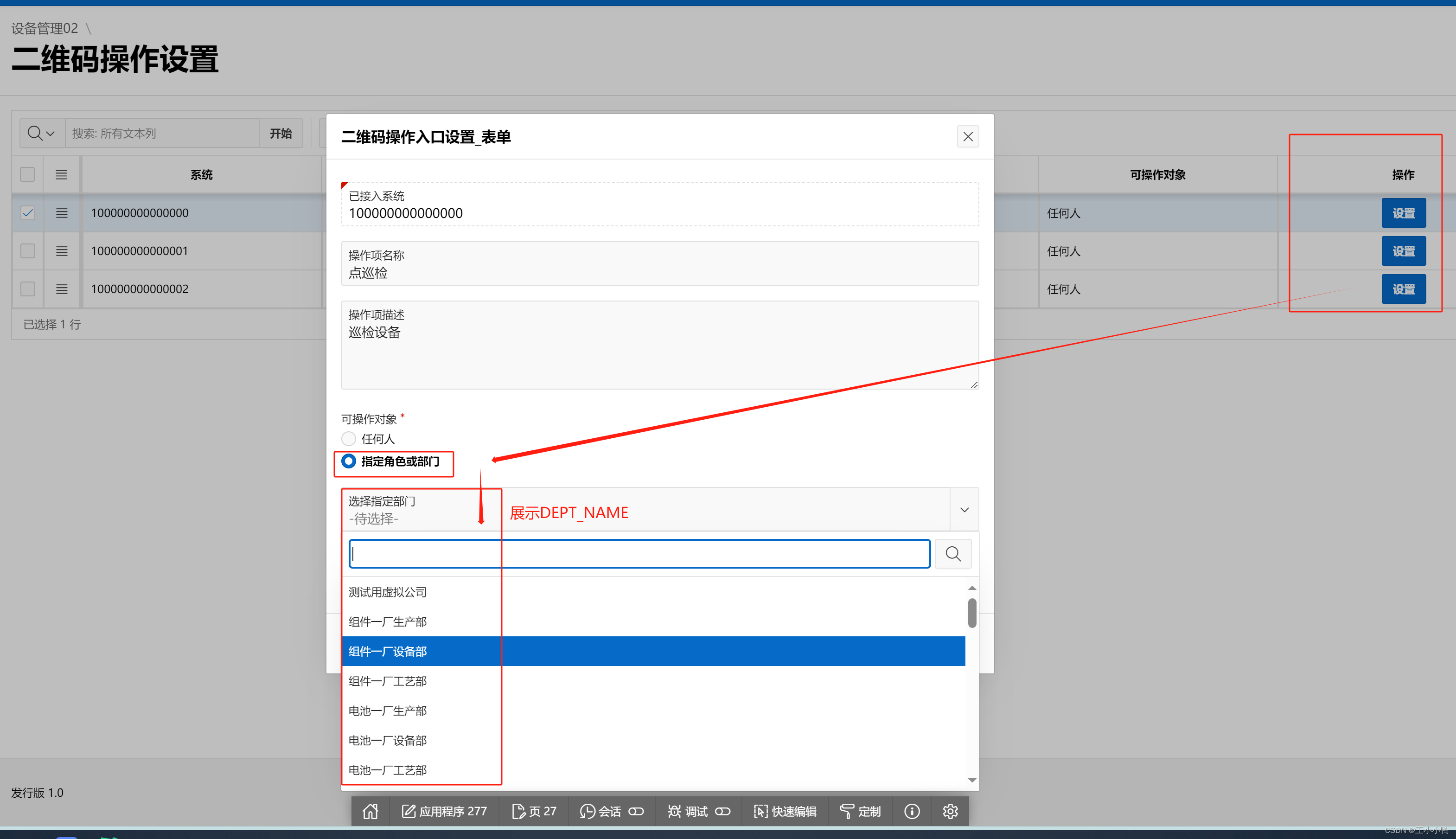
Task: Select the 任何人 radio option
Action: pos(348,439)
